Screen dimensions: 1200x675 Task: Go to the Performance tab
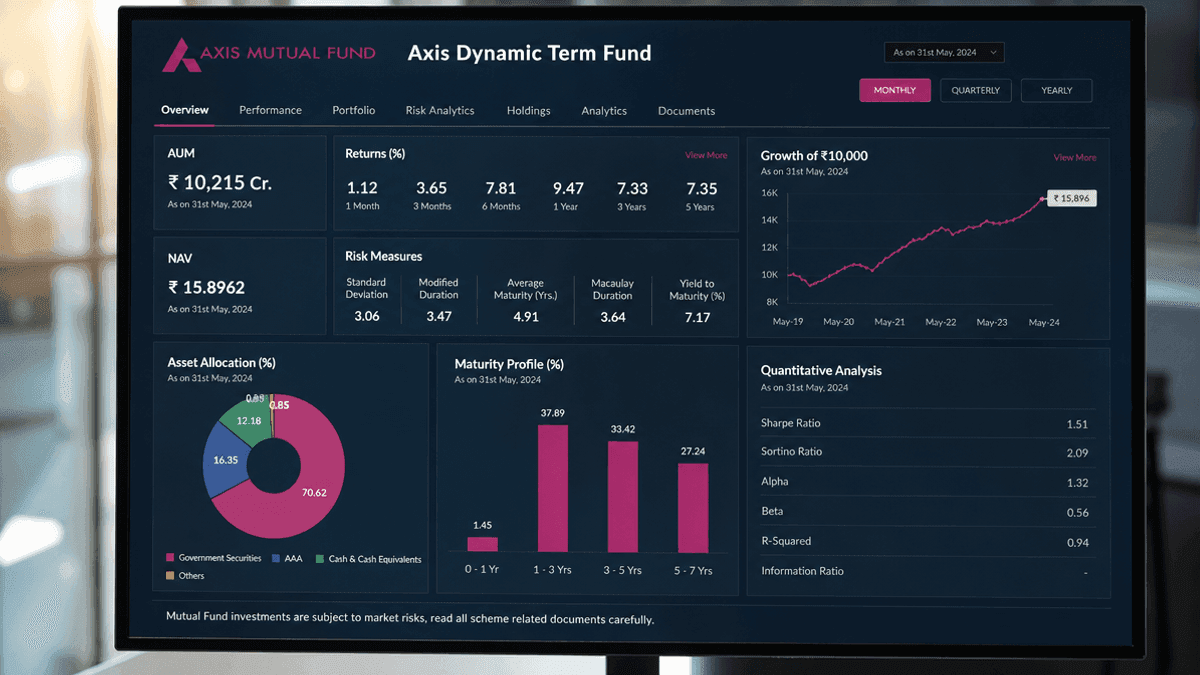(x=270, y=110)
